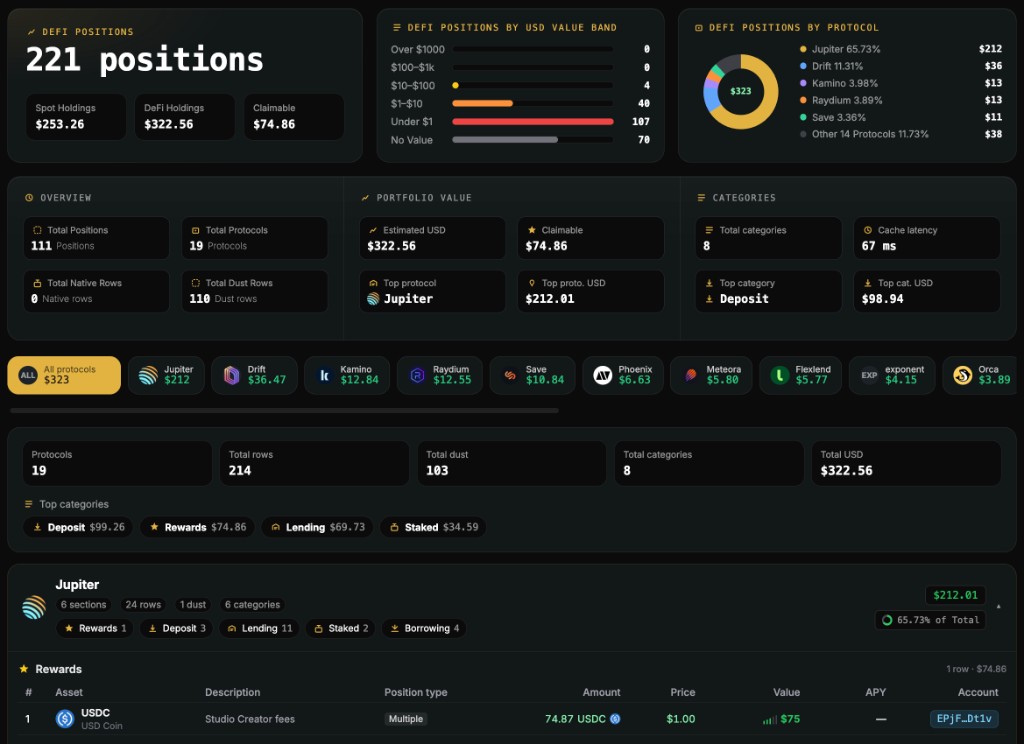Click the Jupiter 65.73% legend yellow dot

[803, 49]
